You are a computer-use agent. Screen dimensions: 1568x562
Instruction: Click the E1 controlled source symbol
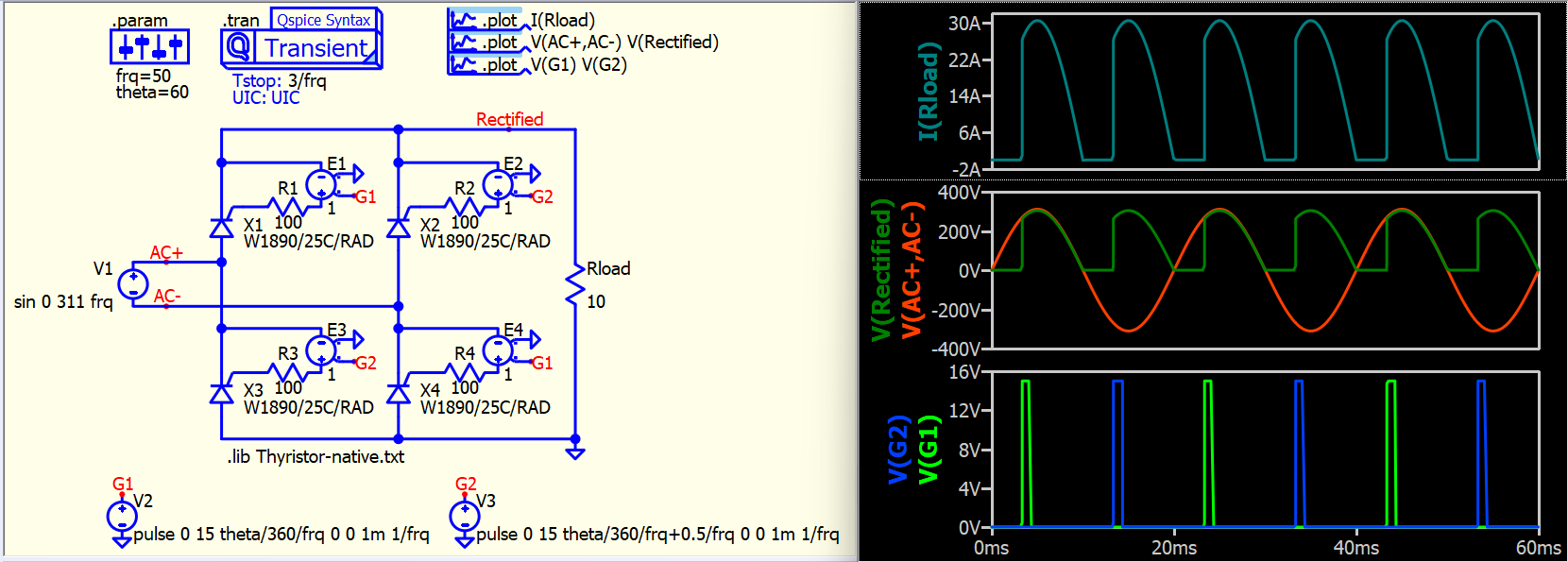point(322,184)
